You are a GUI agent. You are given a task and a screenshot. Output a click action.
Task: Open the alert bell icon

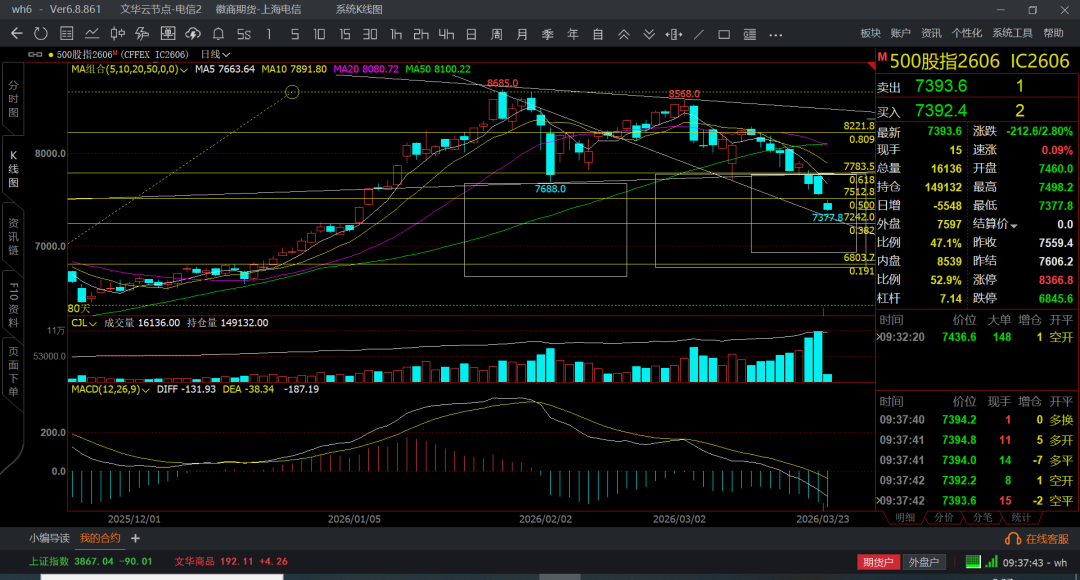[218, 34]
